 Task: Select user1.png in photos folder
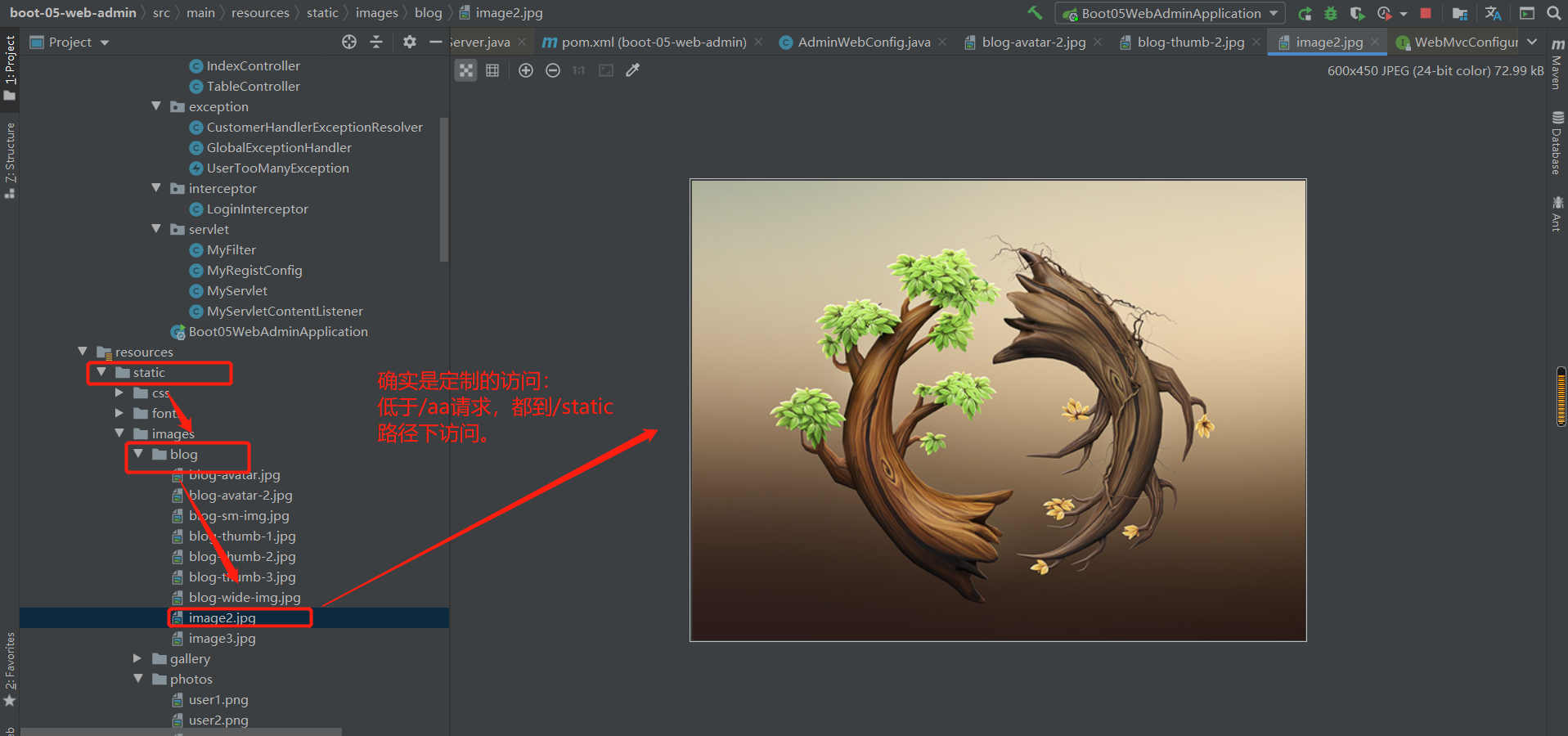click(x=218, y=699)
